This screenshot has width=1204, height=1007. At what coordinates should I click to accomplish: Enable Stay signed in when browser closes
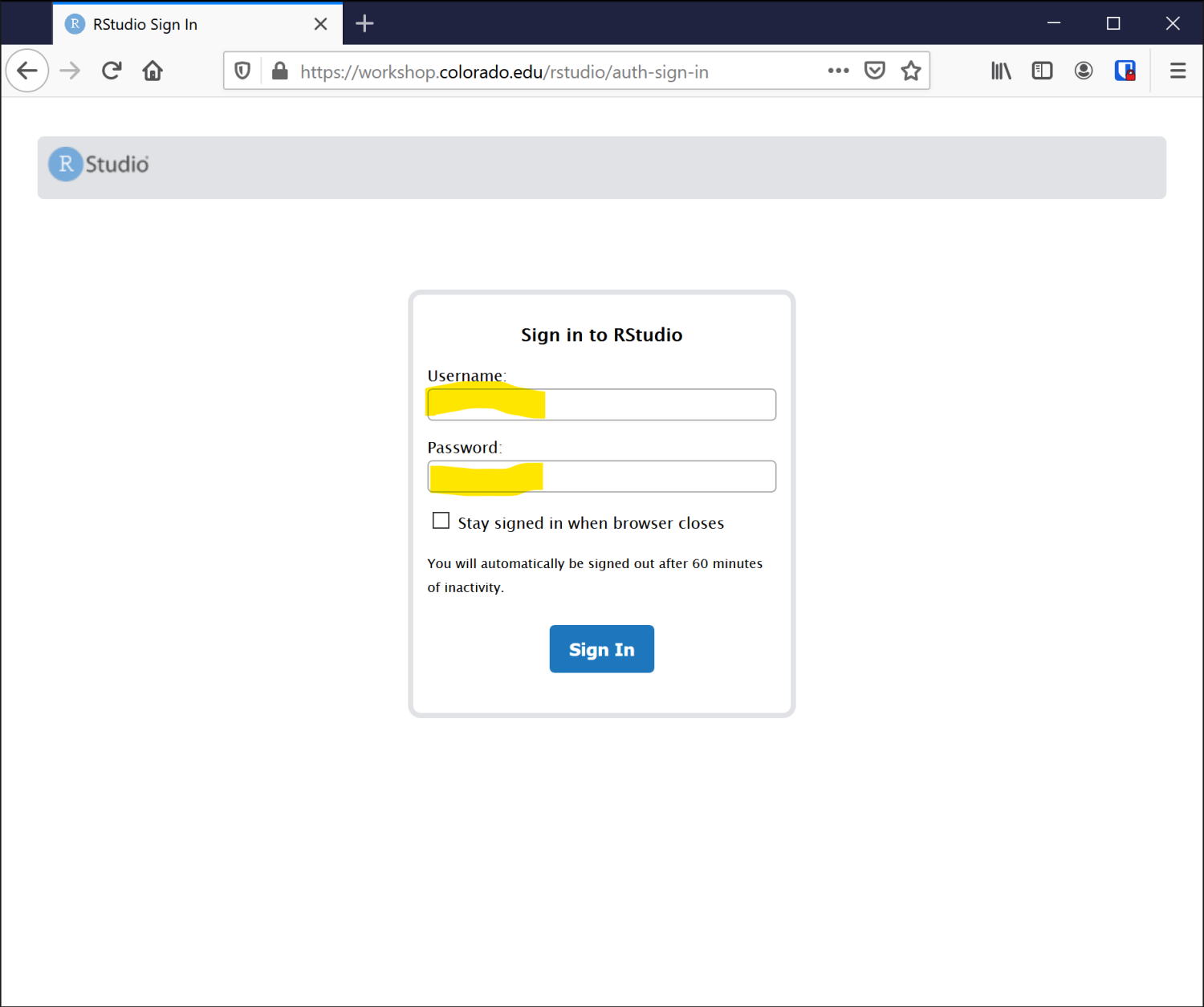pos(441,521)
